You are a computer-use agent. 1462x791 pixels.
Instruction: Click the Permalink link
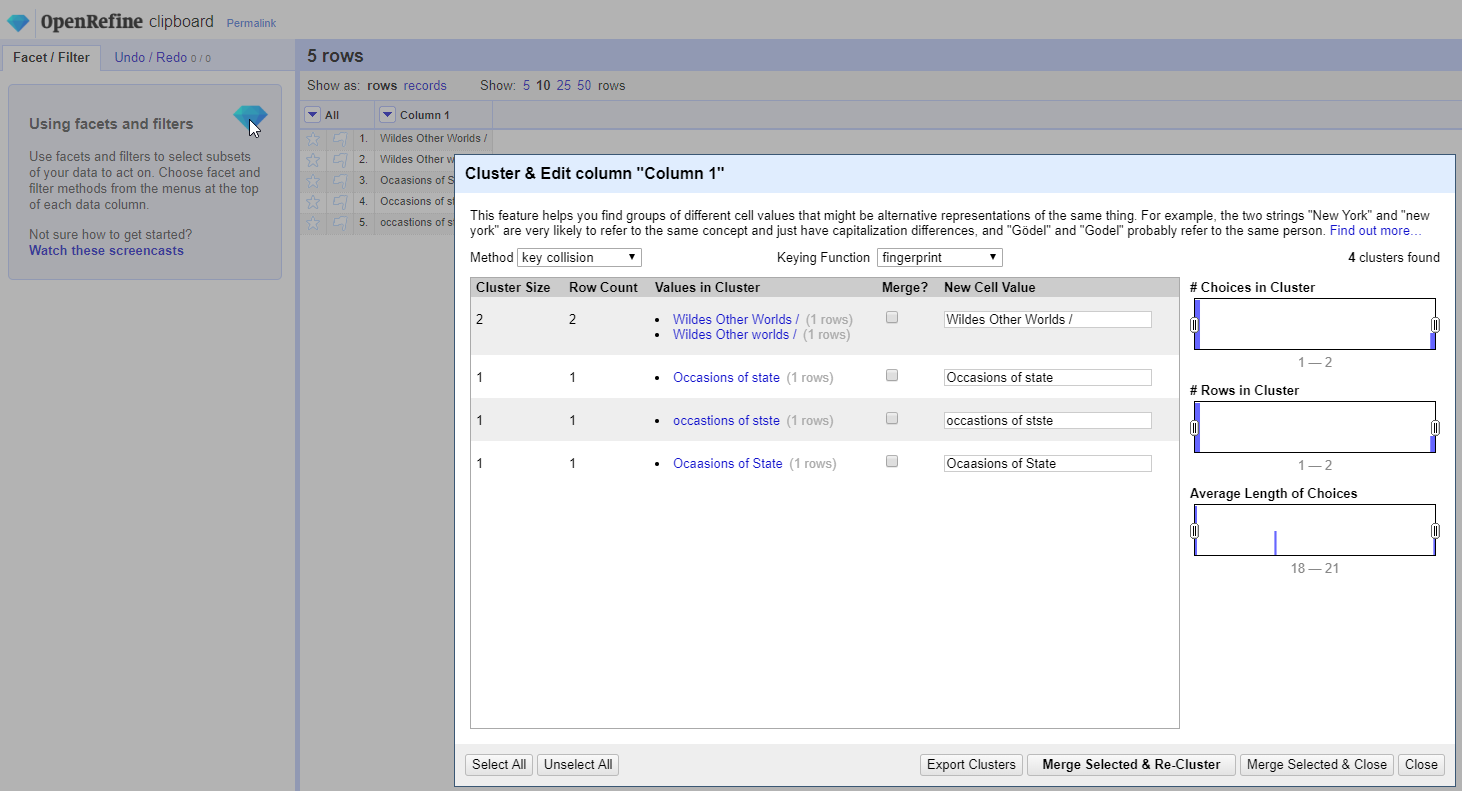(251, 23)
